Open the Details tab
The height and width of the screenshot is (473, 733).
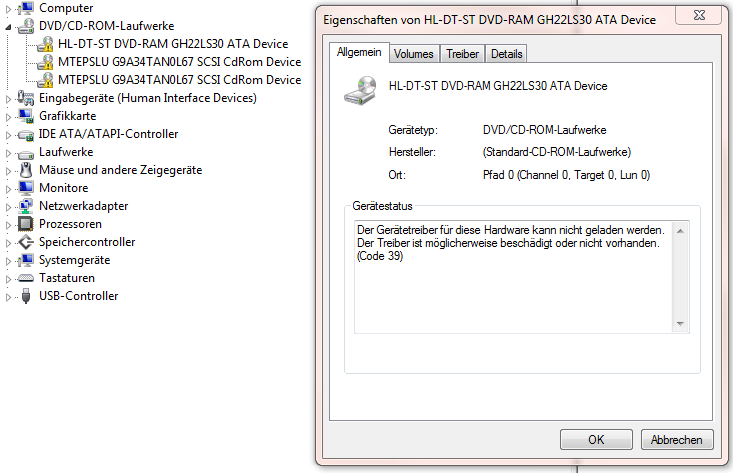pos(506,54)
